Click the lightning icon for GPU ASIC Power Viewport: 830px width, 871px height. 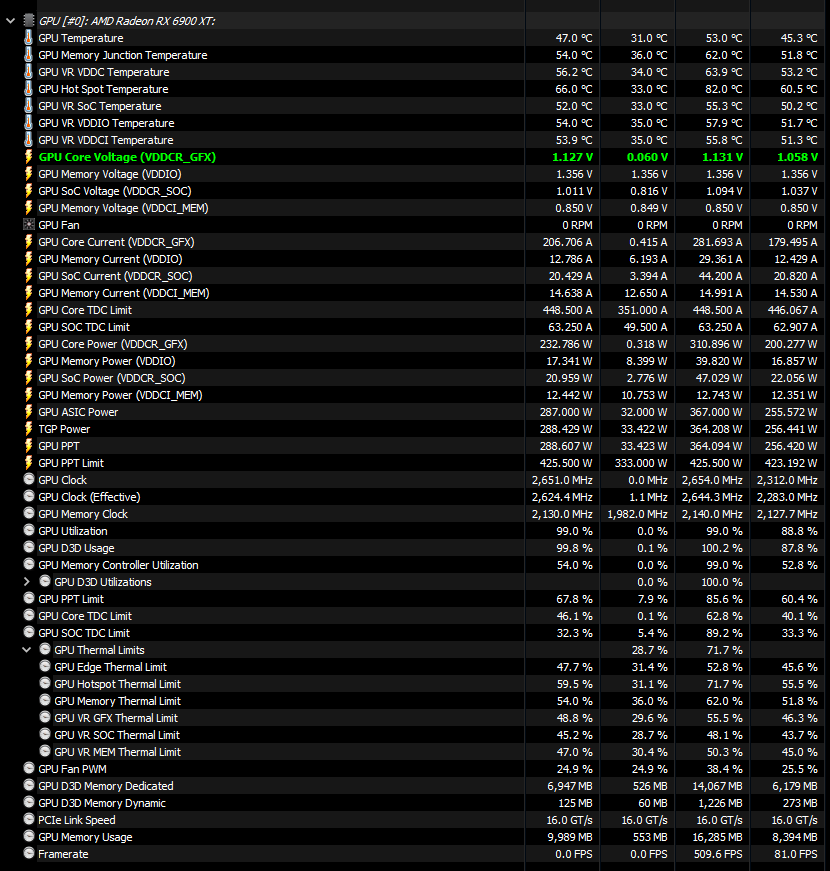(x=29, y=412)
